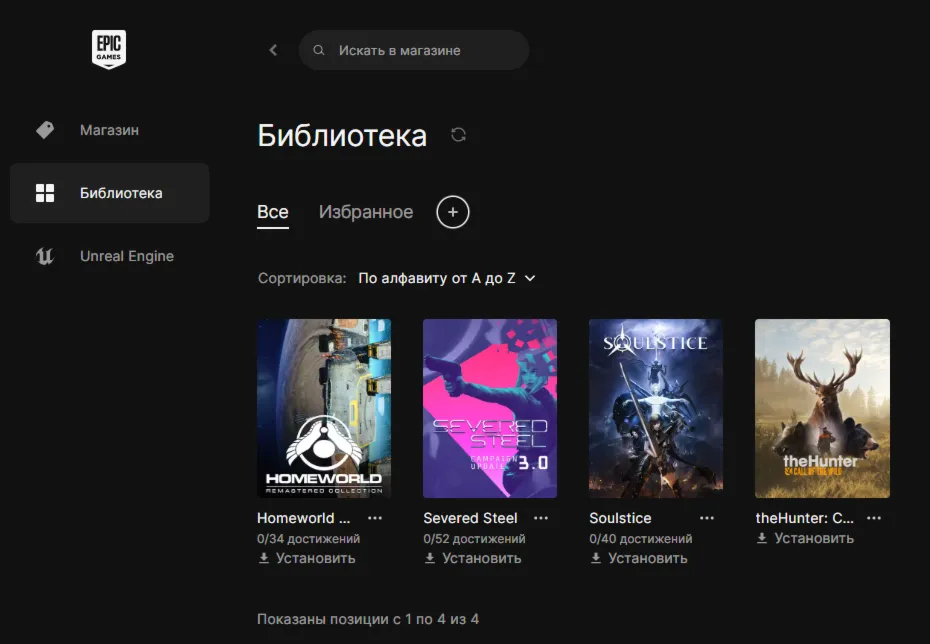Click 0/52 достижений under Severed Steel
The height and width of the screenshot is (644, 930).
(x=474, y=538)
